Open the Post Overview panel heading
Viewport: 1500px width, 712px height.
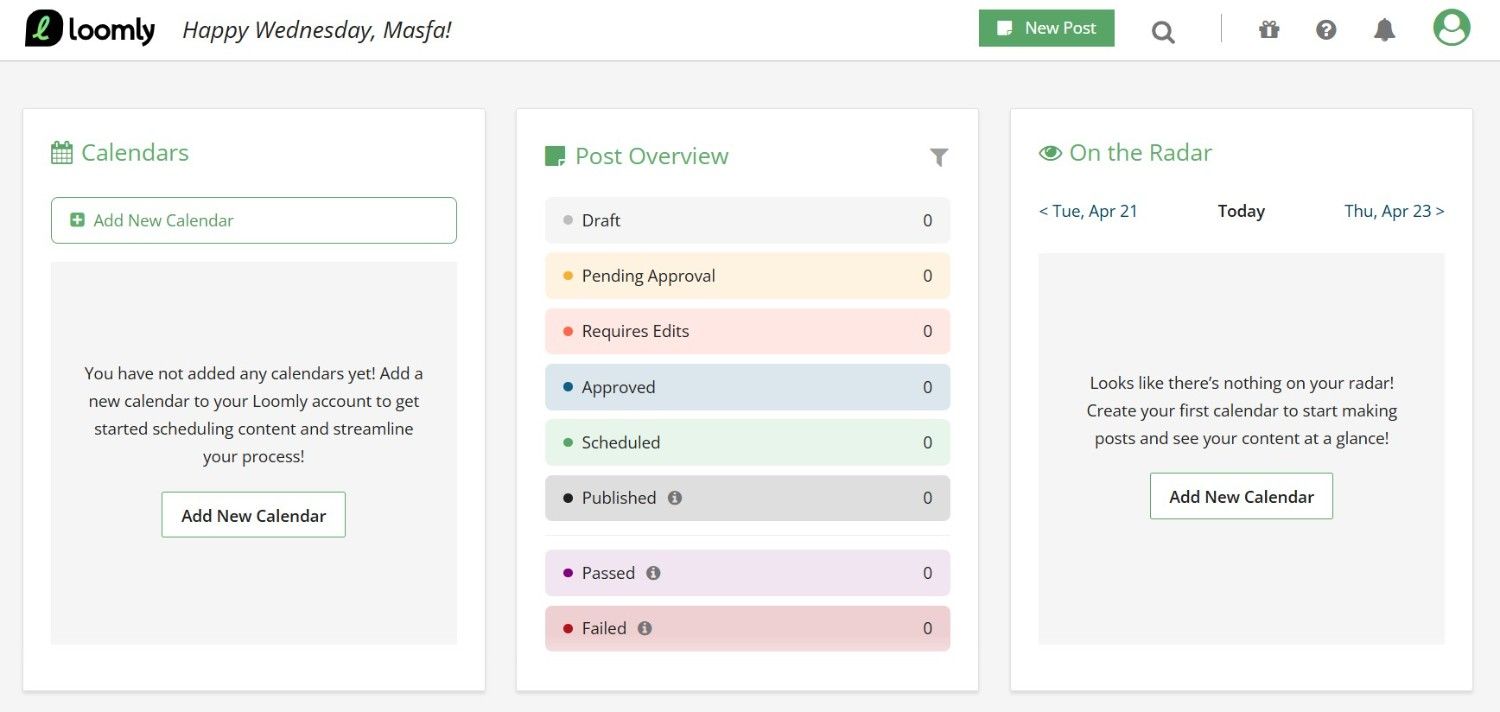tap(651, 156)
